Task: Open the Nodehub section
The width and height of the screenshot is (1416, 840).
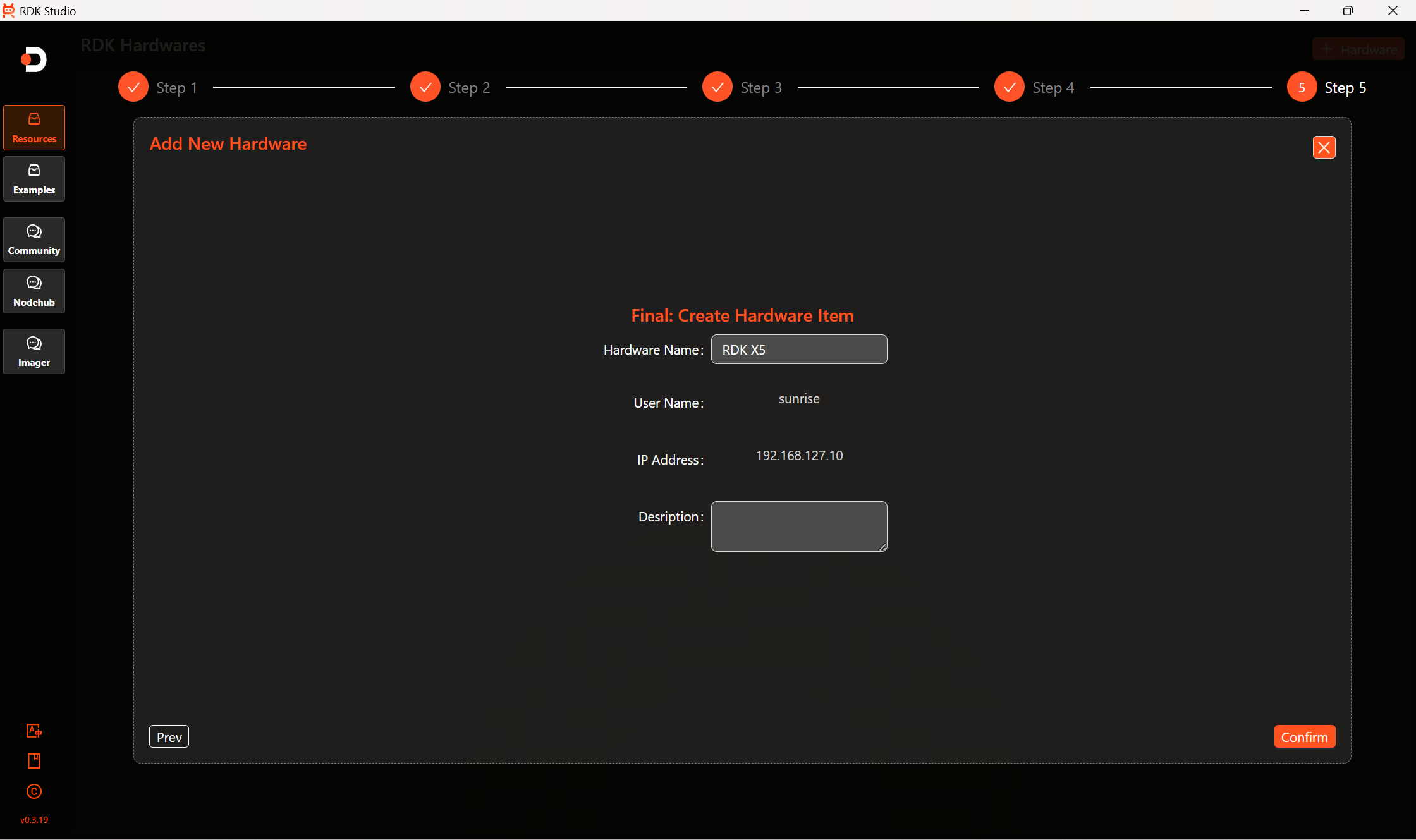Action: point(34,291)
